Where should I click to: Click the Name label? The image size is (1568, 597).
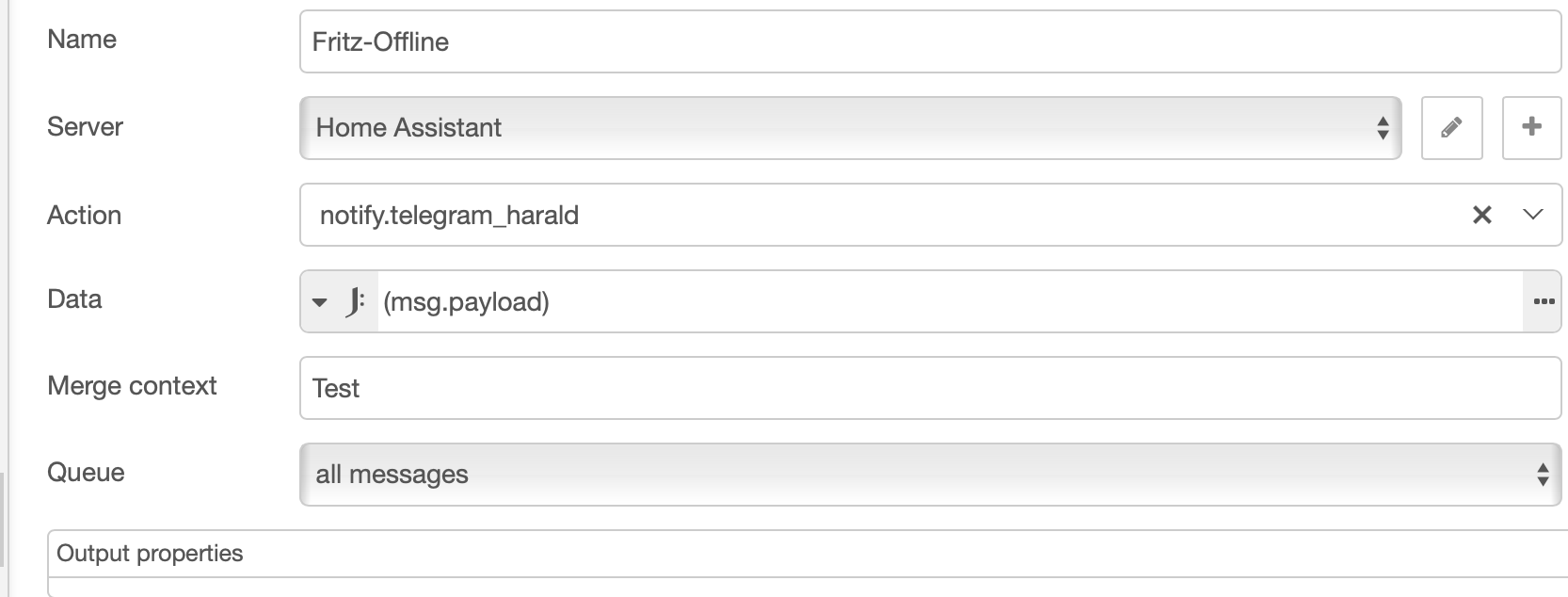82,40
